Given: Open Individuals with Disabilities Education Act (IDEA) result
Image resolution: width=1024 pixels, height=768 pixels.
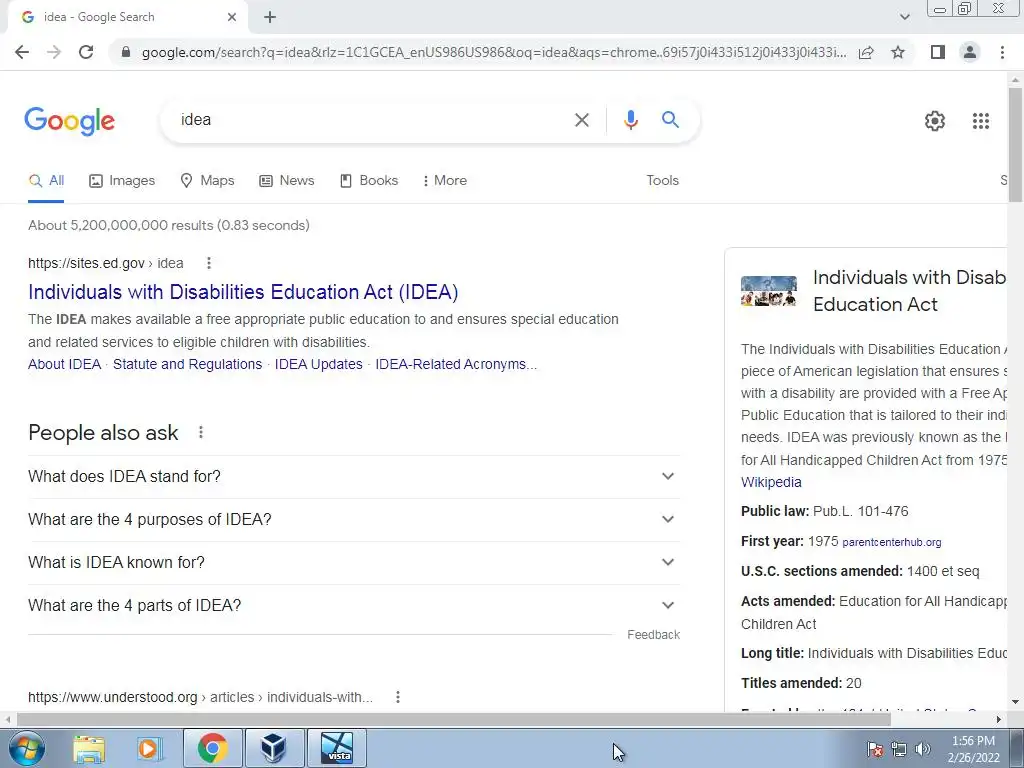Looking at the screenshot, I should pos(243,292).
